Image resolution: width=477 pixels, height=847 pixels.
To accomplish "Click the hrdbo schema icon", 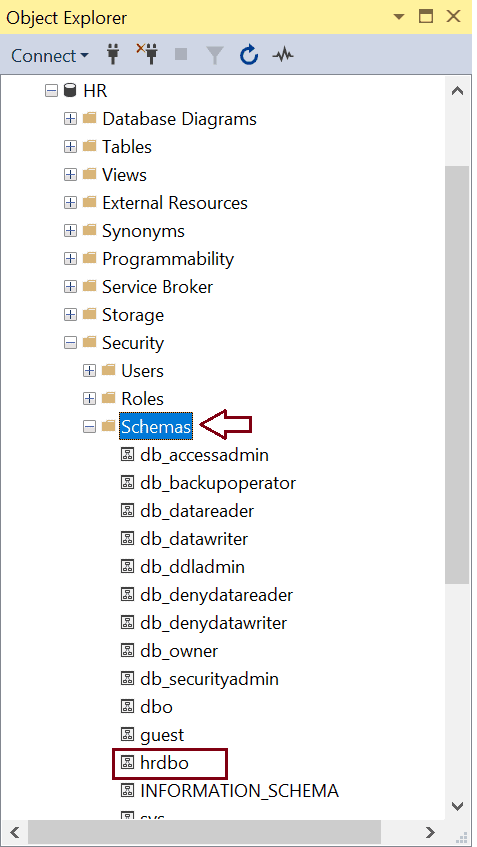I will point(127,763).
